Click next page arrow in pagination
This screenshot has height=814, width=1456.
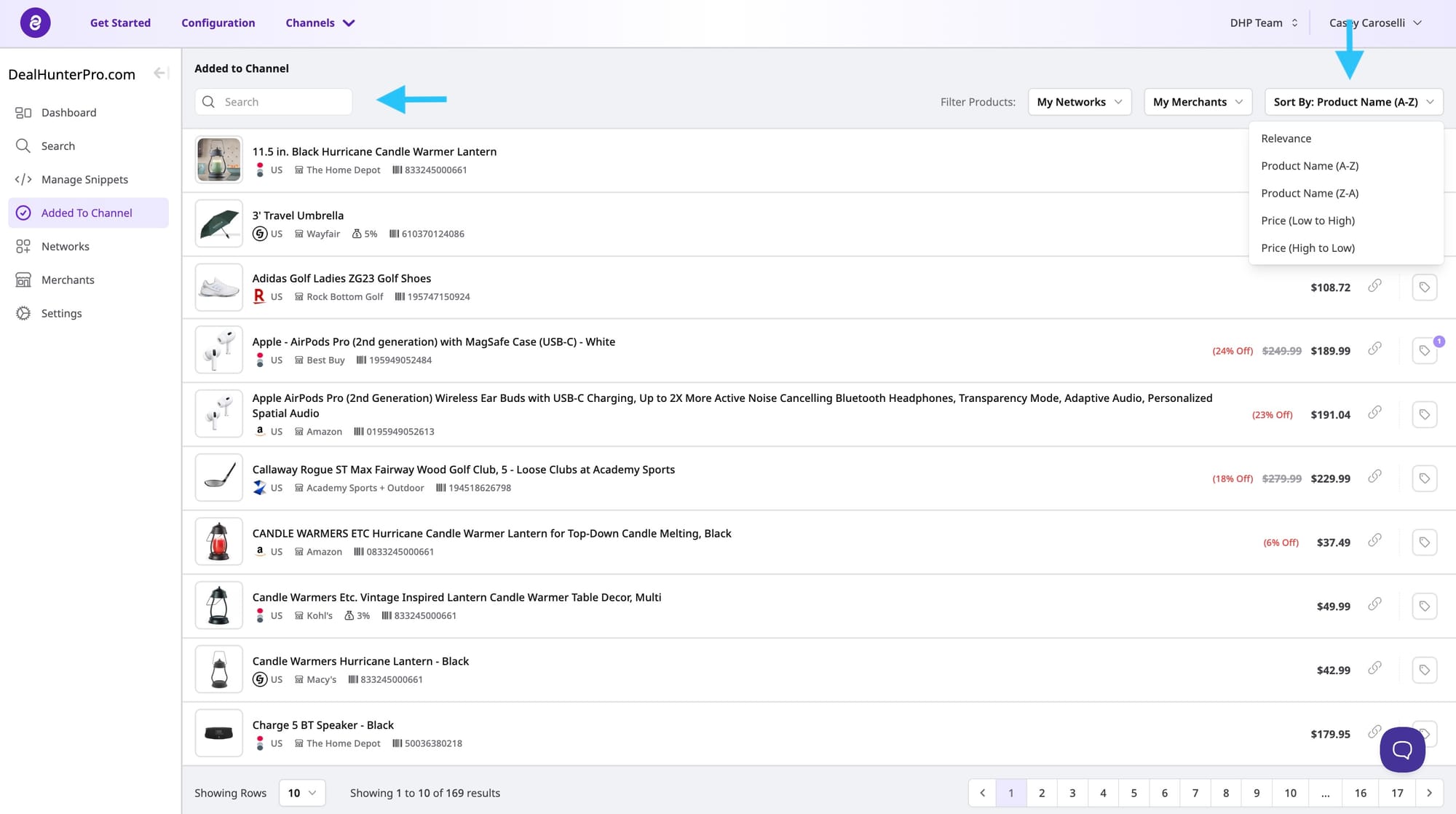tap(1429, 793)
